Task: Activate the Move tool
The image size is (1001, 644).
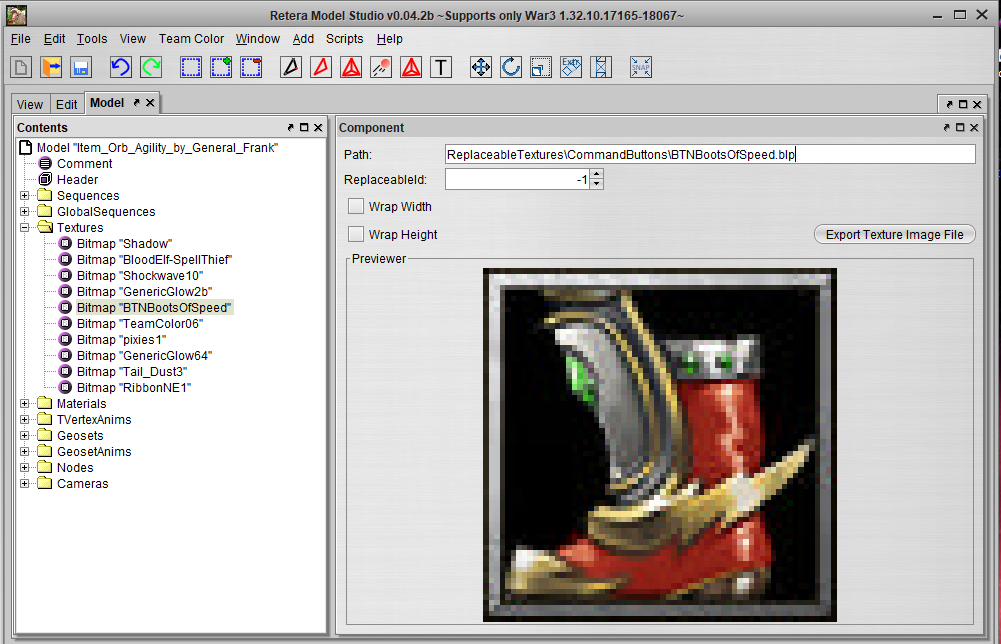Action: pos(481,67)
